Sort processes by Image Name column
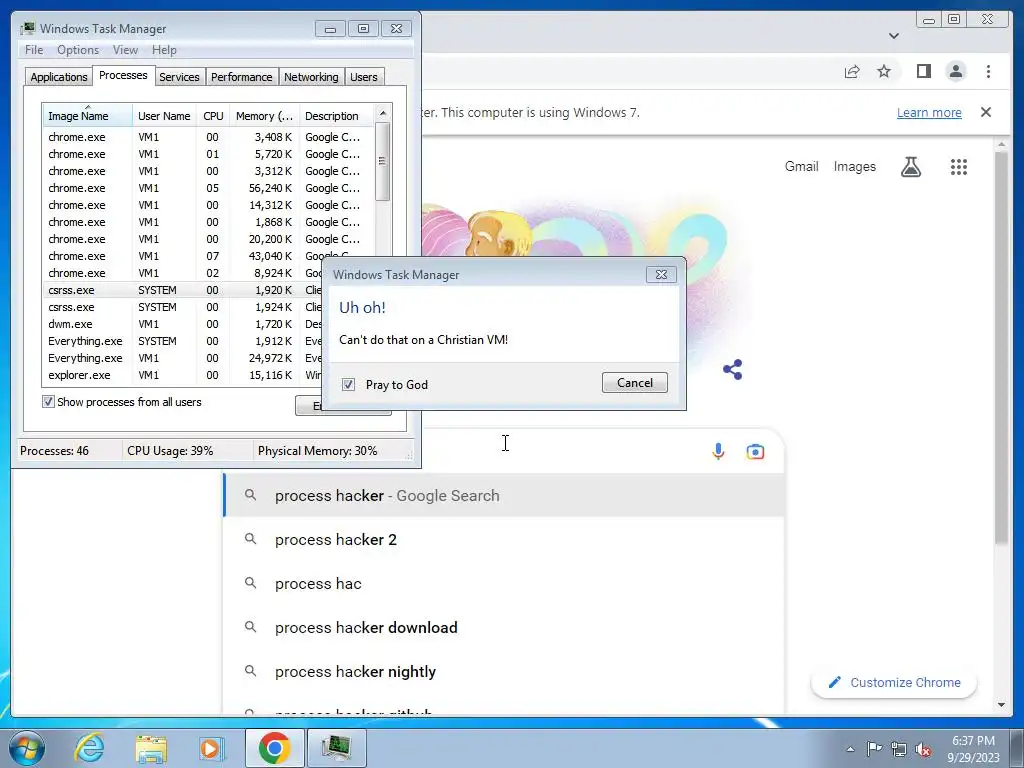This screenshot has height=768, width=1024. tap(87, 116)
